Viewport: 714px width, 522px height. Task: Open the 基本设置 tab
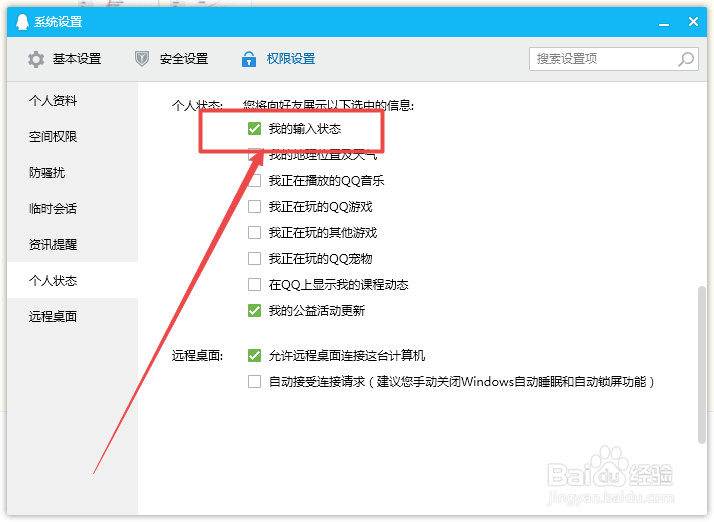[x=64, y=59]
